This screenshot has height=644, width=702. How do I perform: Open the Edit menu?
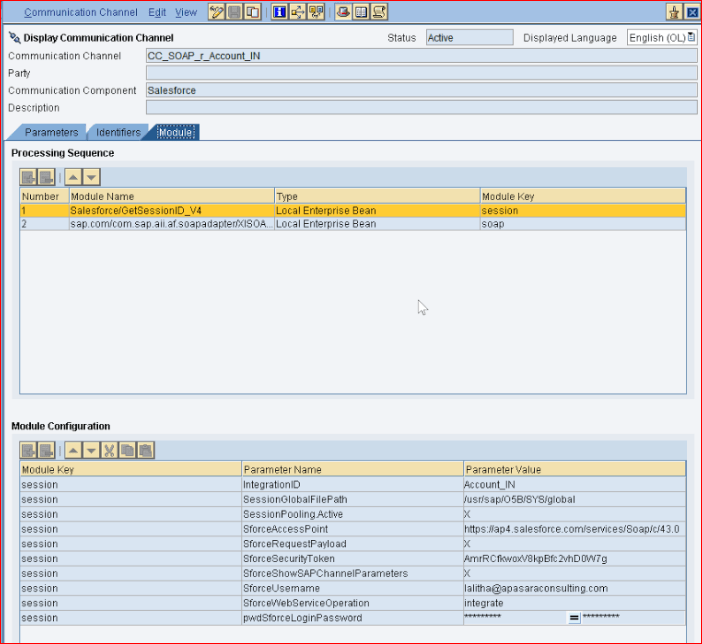coord(157,12)
